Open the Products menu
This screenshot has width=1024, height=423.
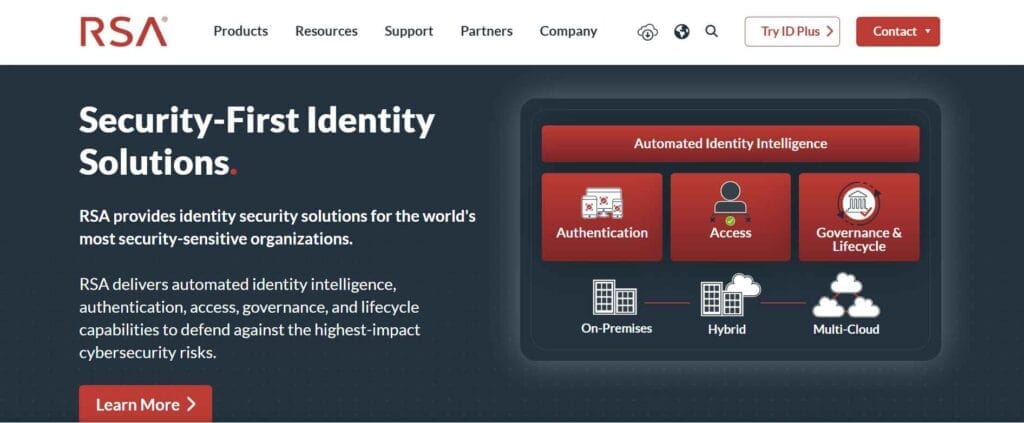pyautogui.click(x=240, y=31)
